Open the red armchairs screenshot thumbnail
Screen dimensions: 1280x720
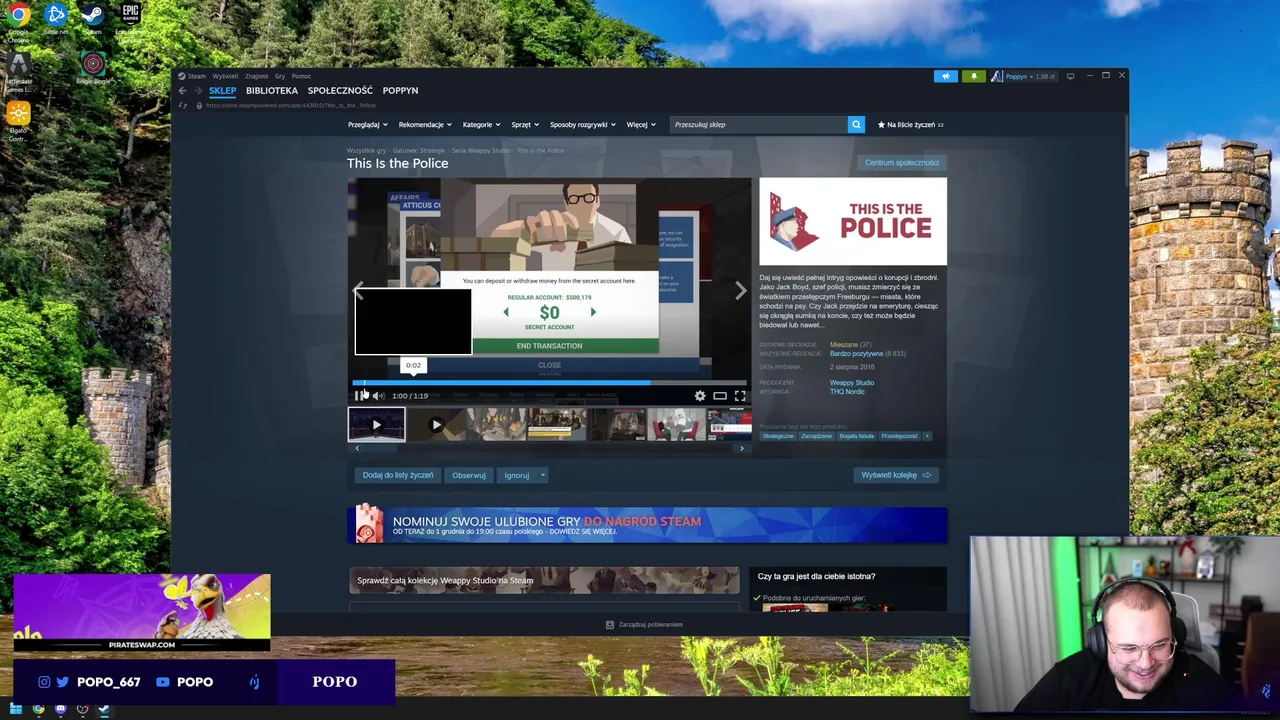[677, 424]
